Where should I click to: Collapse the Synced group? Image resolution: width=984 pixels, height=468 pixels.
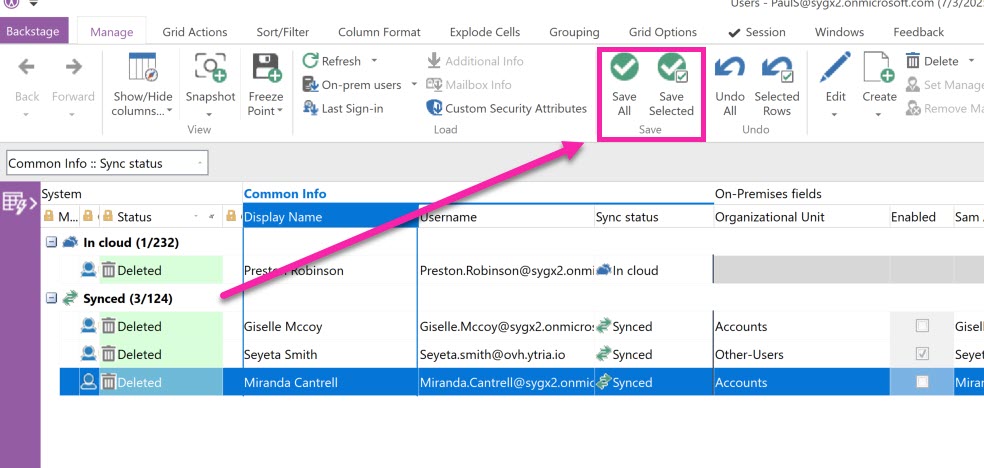click(x=51, y=298)
